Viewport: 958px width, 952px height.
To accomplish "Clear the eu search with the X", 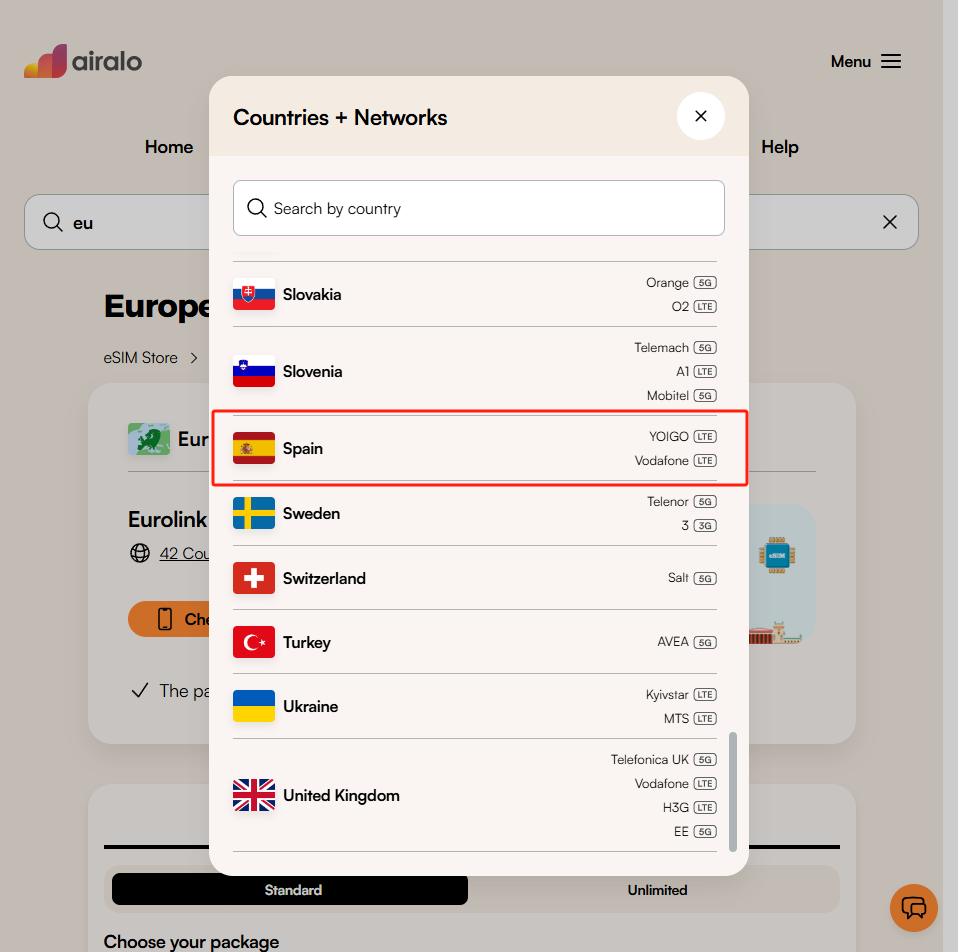I will tap(889, 222).
